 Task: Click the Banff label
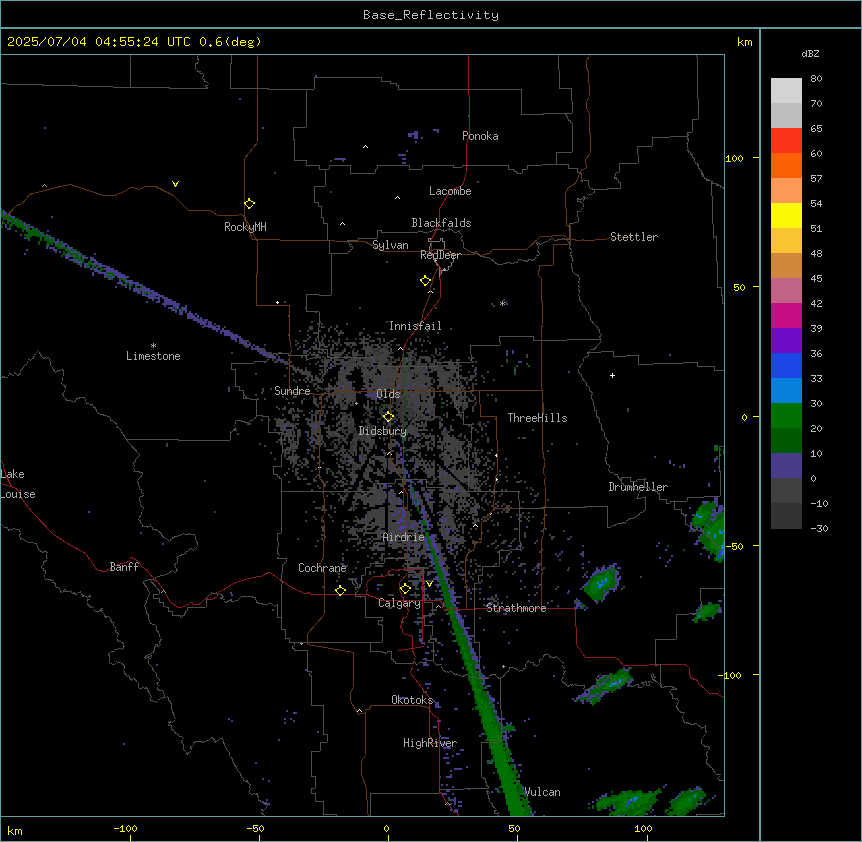[x=124, y=567]
